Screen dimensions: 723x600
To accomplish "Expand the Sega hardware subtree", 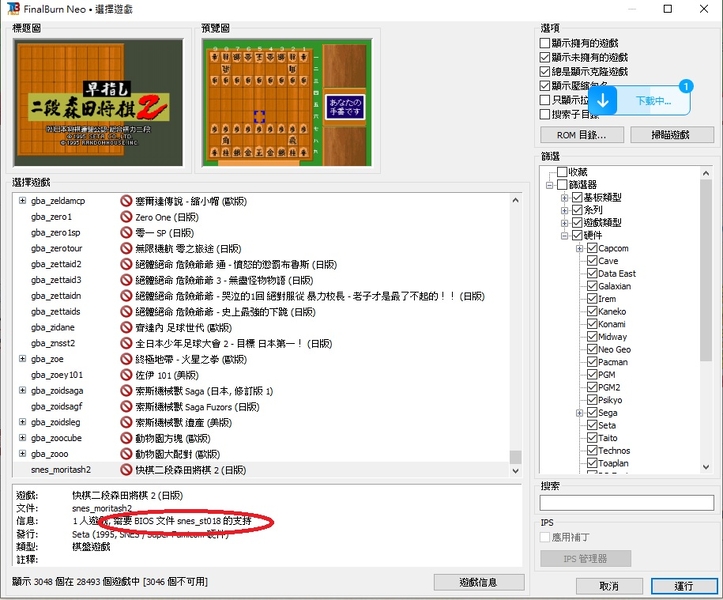I will point(580,413).
